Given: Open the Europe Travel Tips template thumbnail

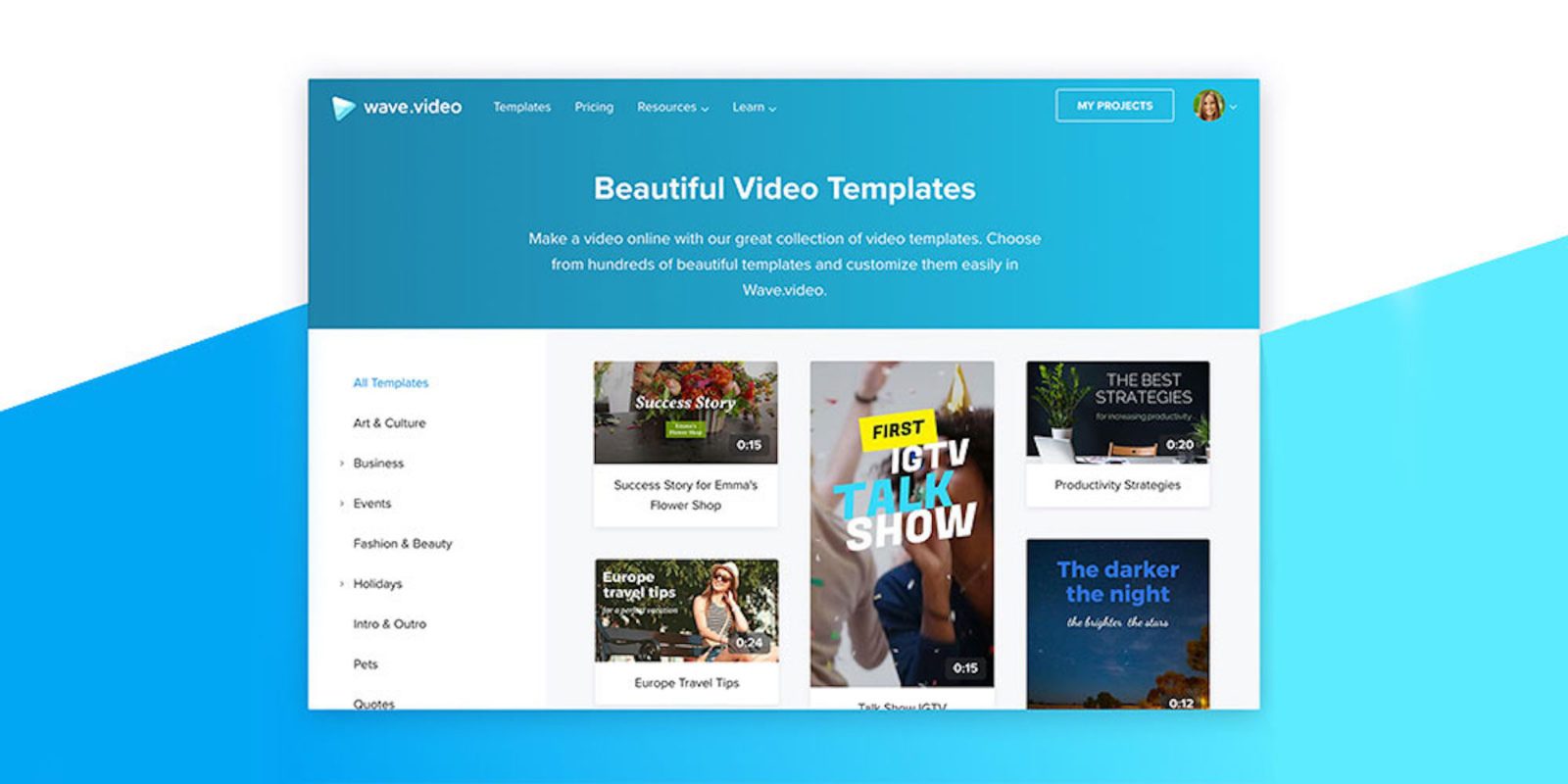Looking at the screenshot, I should tap(686, 611).
